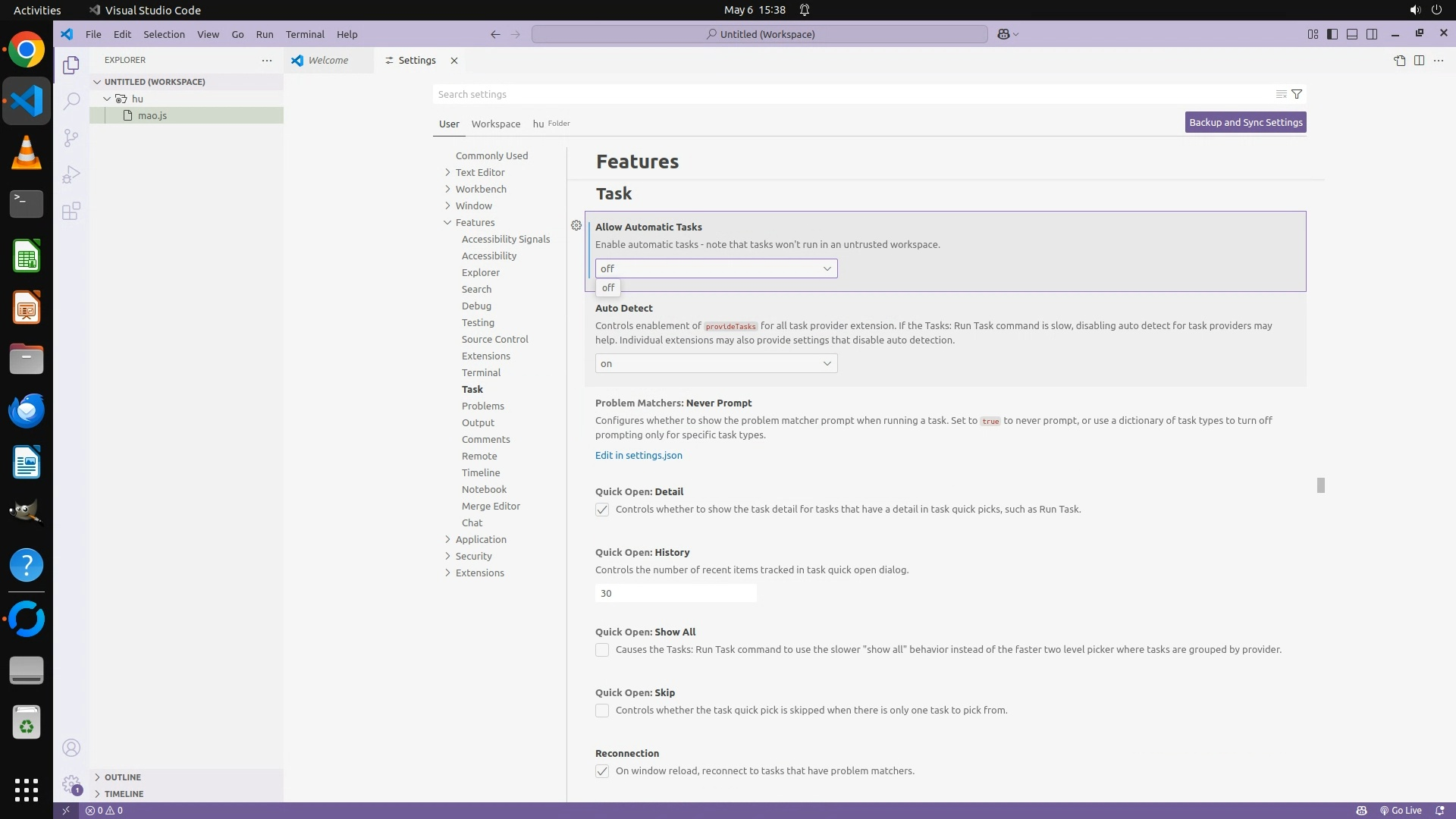The width and height of the screenshot is (1456, 819).
Task: Open Run and Debug view icon
Action: tap(71, 174)
